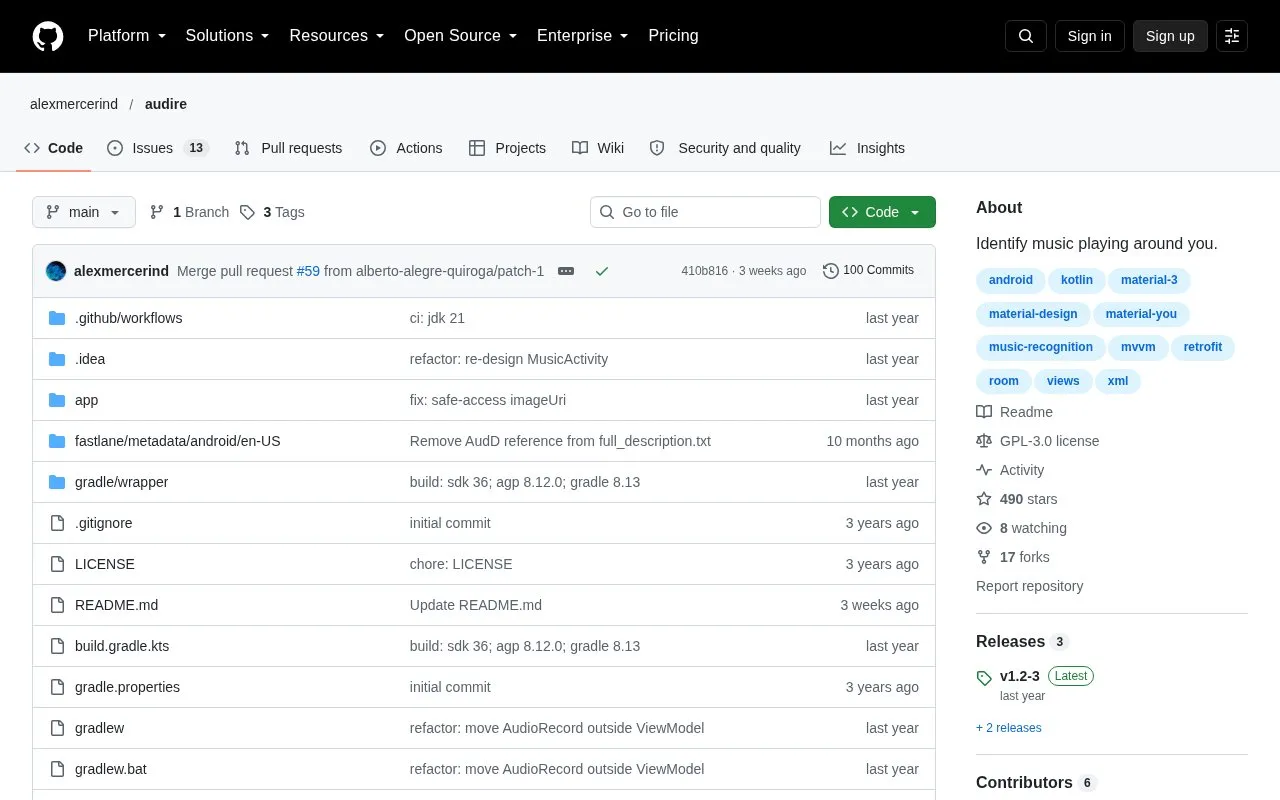Click the star icon beside 490 stars

(x=984, y=499)
